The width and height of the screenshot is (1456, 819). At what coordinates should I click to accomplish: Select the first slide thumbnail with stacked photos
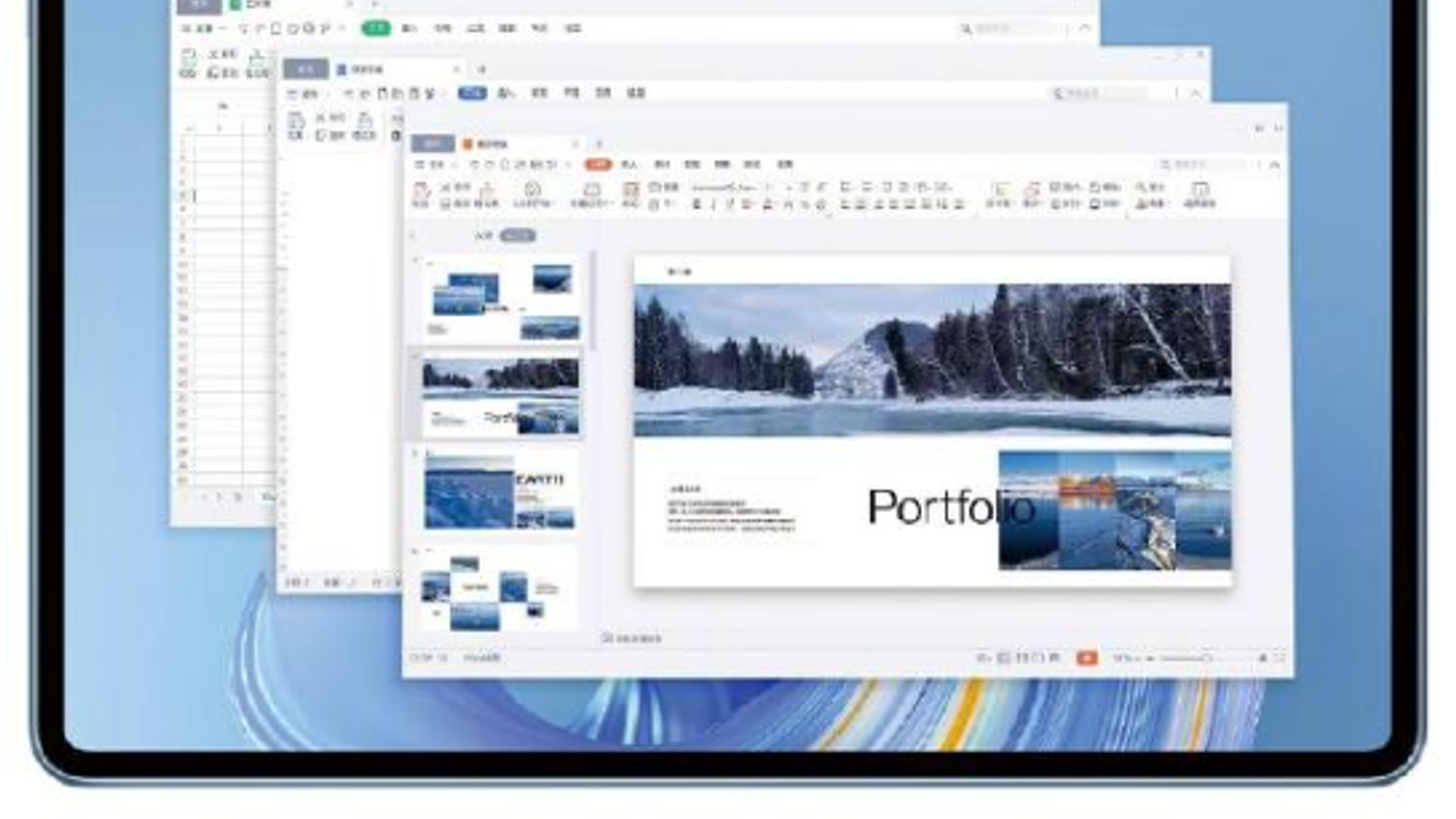(x=500, y=299)
